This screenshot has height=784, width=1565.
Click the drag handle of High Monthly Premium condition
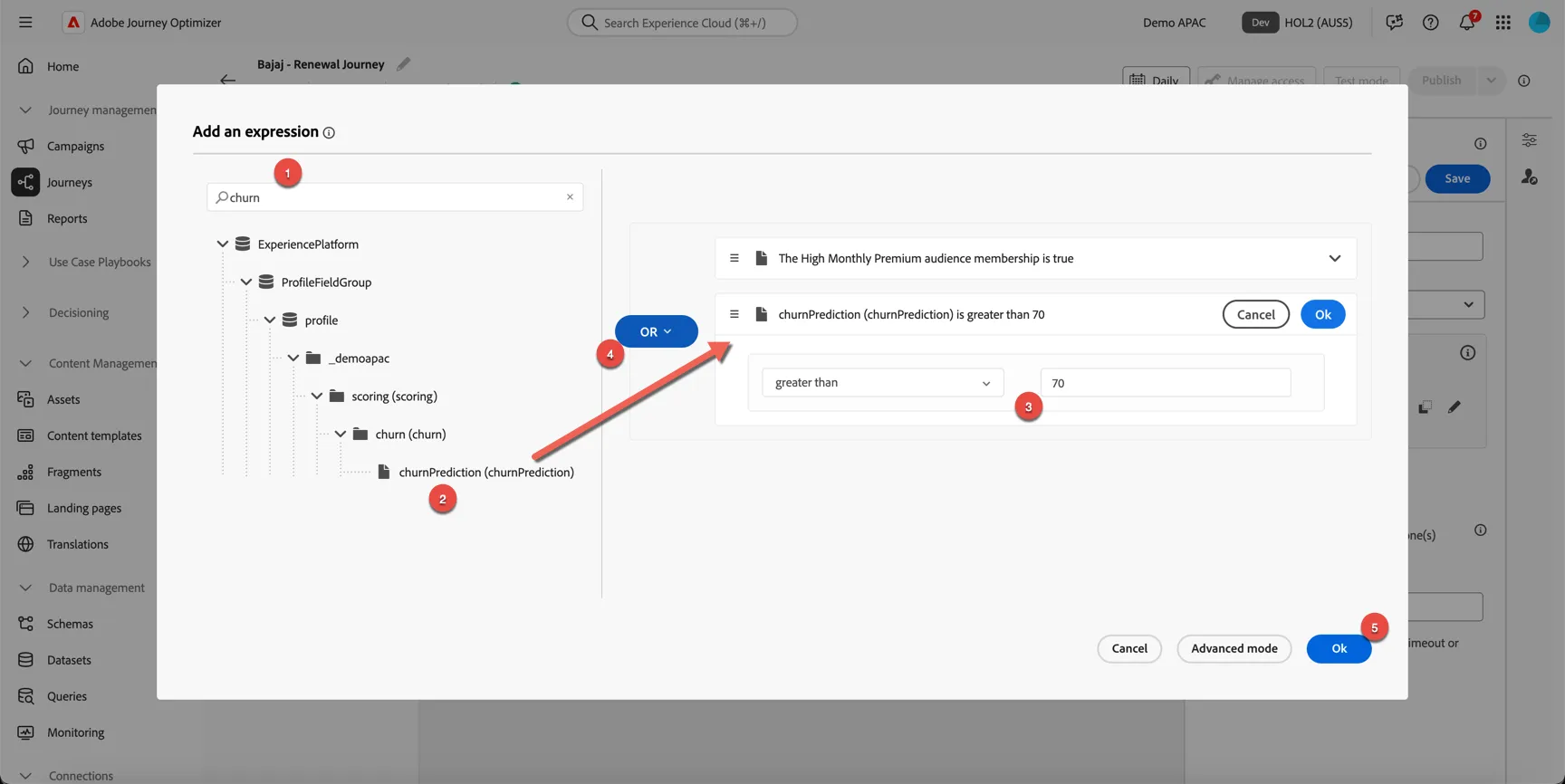tap(734, 258)
